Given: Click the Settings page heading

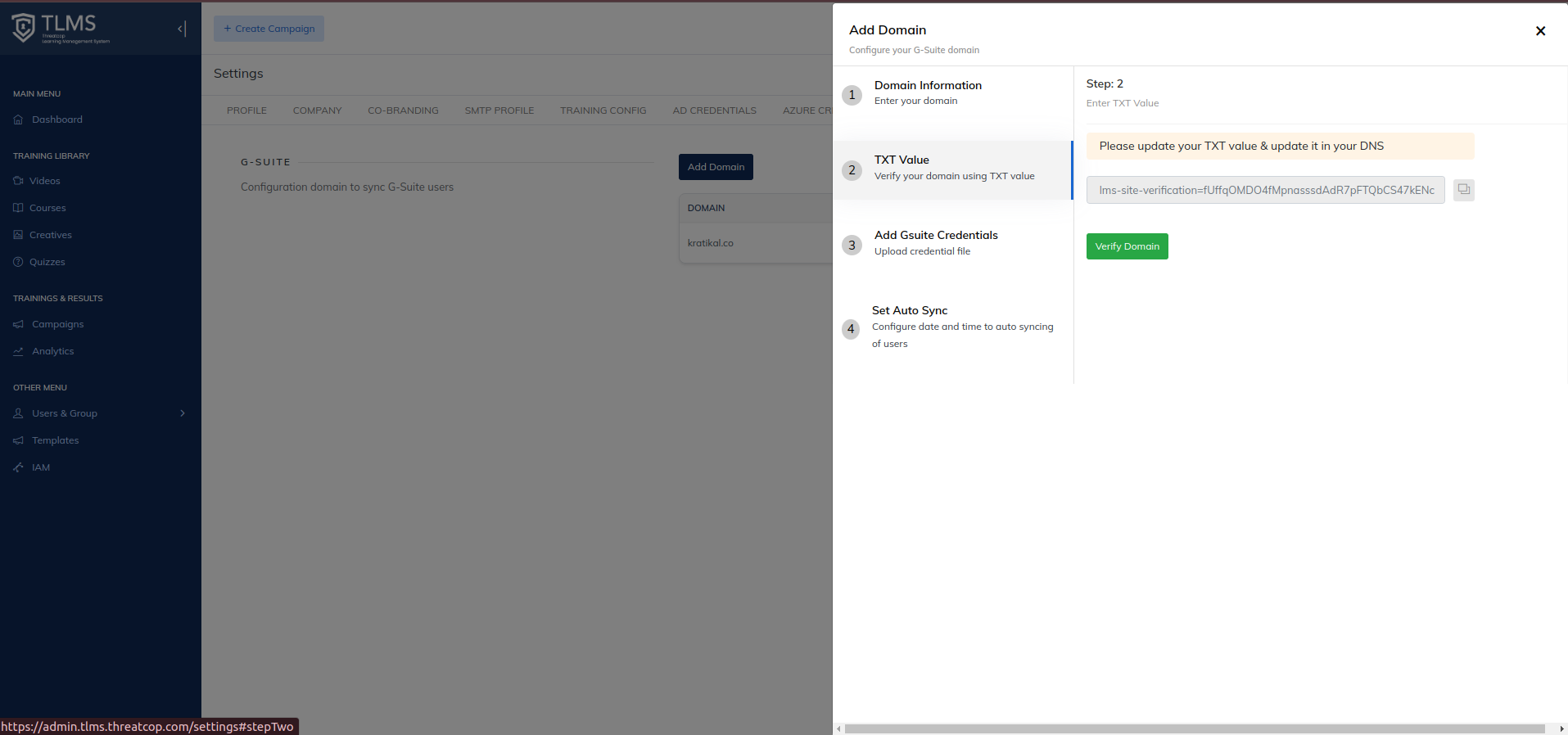Looking at the screenshot, I should (x=238, y=74).
